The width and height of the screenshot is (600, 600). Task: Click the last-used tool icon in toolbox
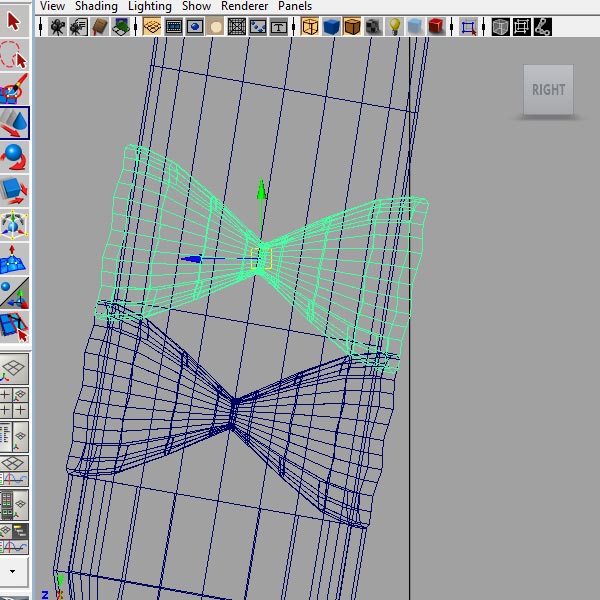pyautogui.click(x=14, y=327)
